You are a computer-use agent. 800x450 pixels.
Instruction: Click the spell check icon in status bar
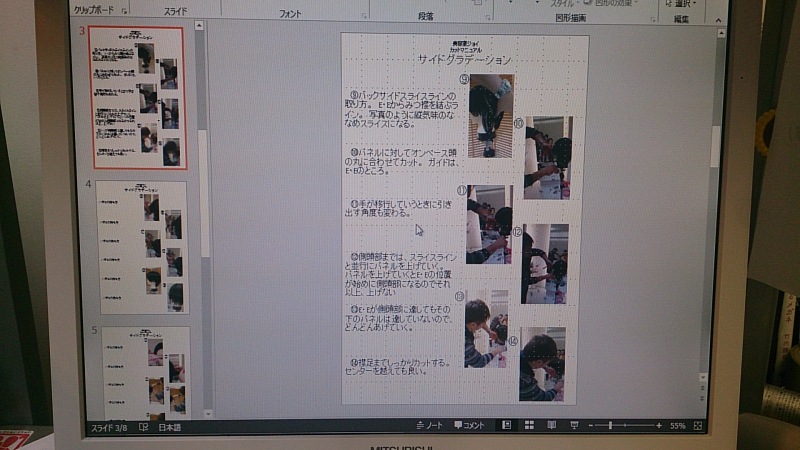coord(143,427)
